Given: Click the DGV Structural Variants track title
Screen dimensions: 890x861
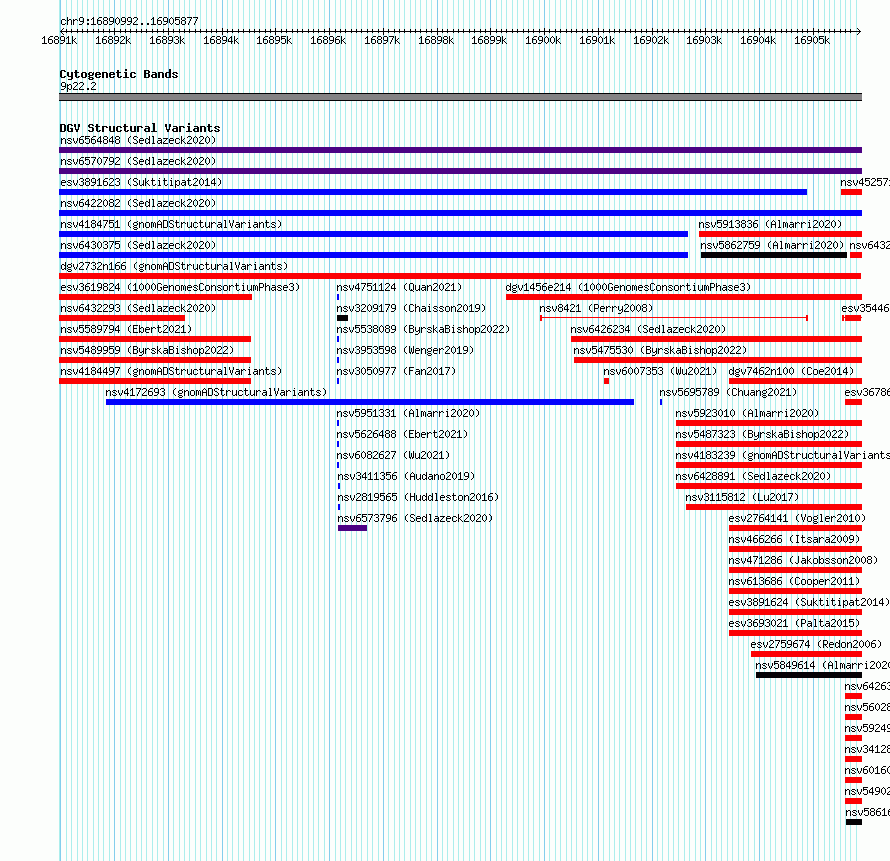Looking at the screenshot, I should (x=140, y=128).
